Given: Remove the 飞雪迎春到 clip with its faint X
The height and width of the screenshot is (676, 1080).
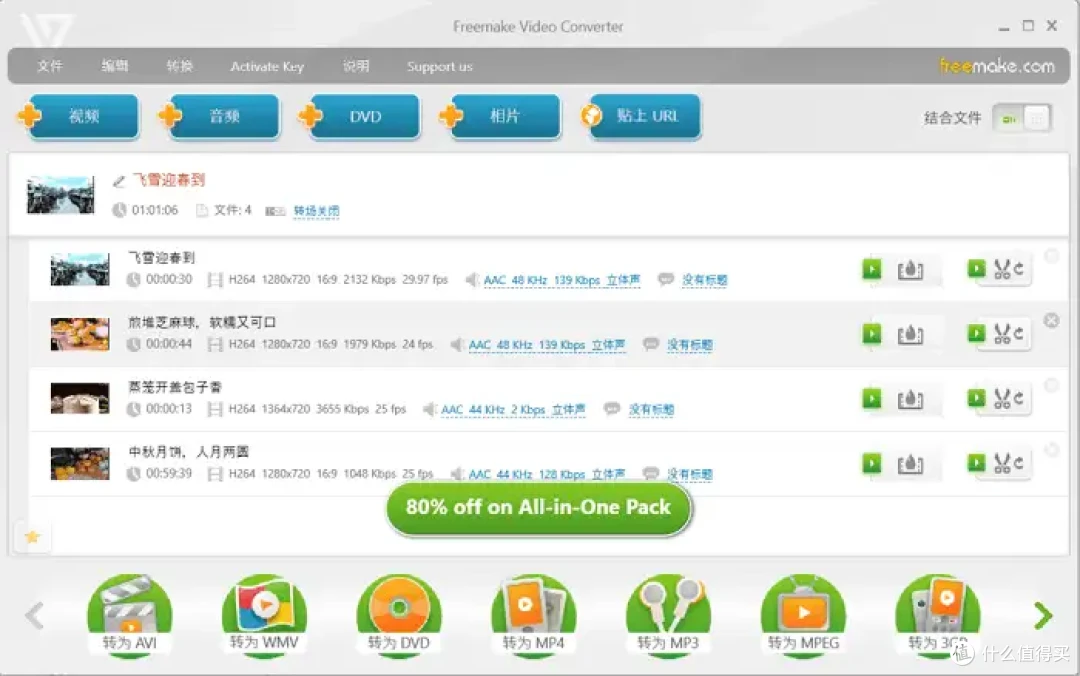Looking at the screenshot, I should 1051,256.
